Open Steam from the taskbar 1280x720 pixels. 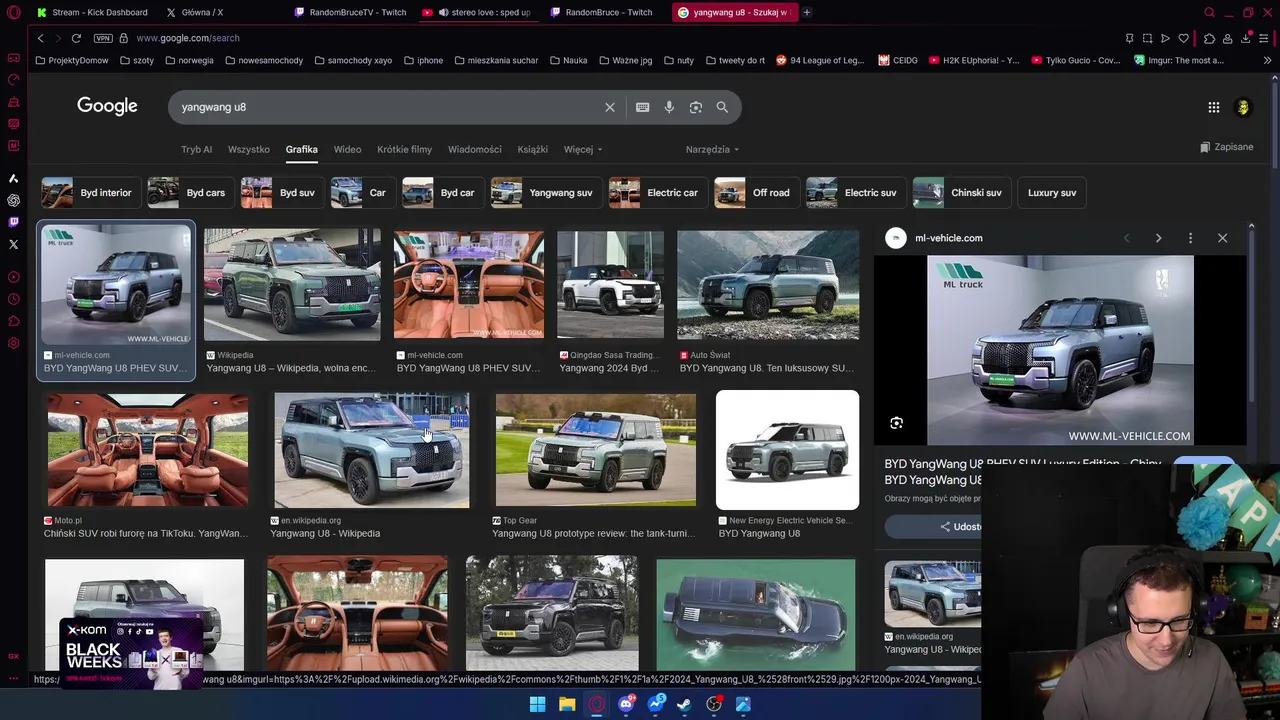pyautogui.click(x=684, y=704)
